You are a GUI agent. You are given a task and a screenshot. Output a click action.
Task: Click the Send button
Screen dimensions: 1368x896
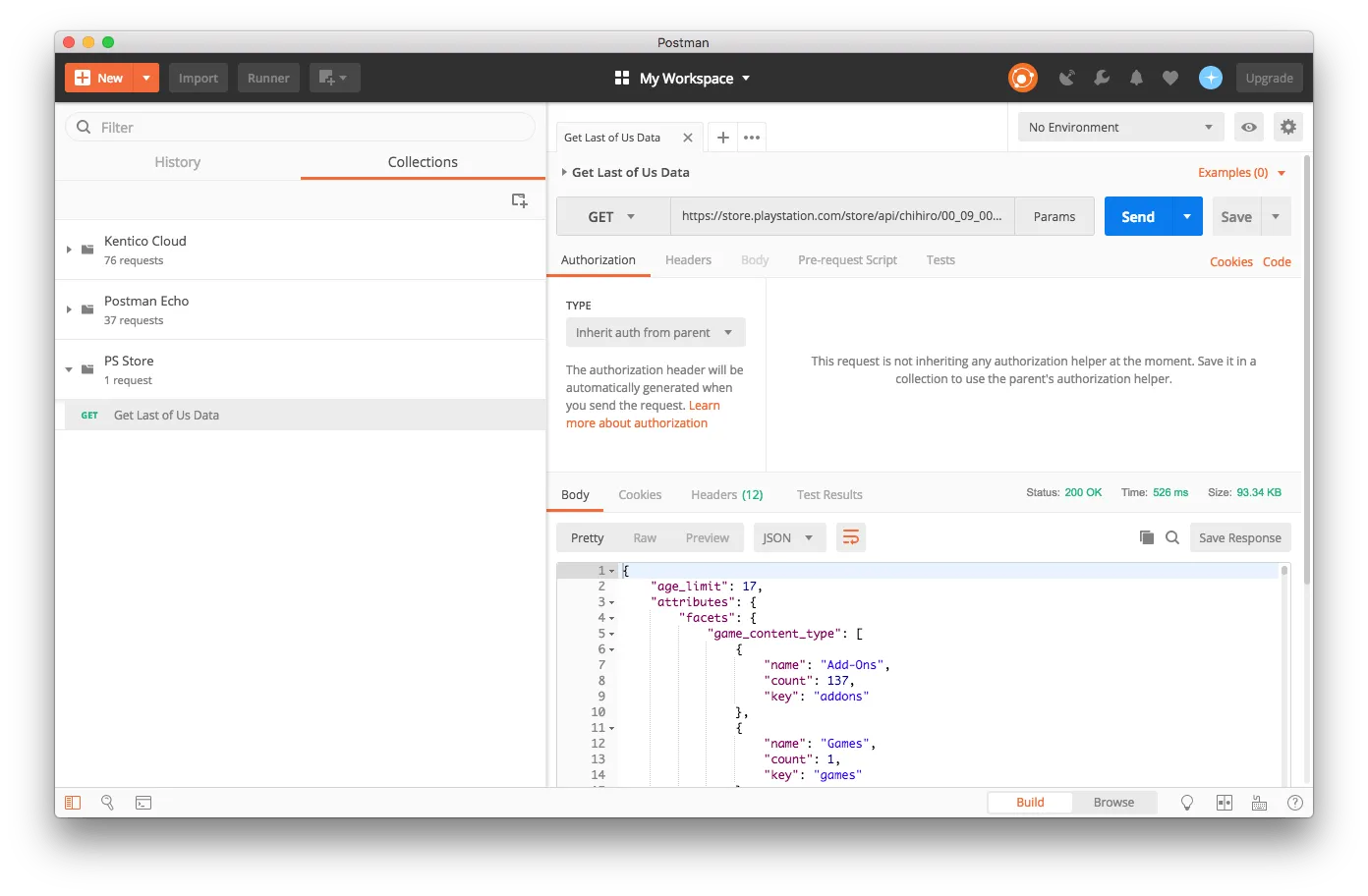point(1139,216)
